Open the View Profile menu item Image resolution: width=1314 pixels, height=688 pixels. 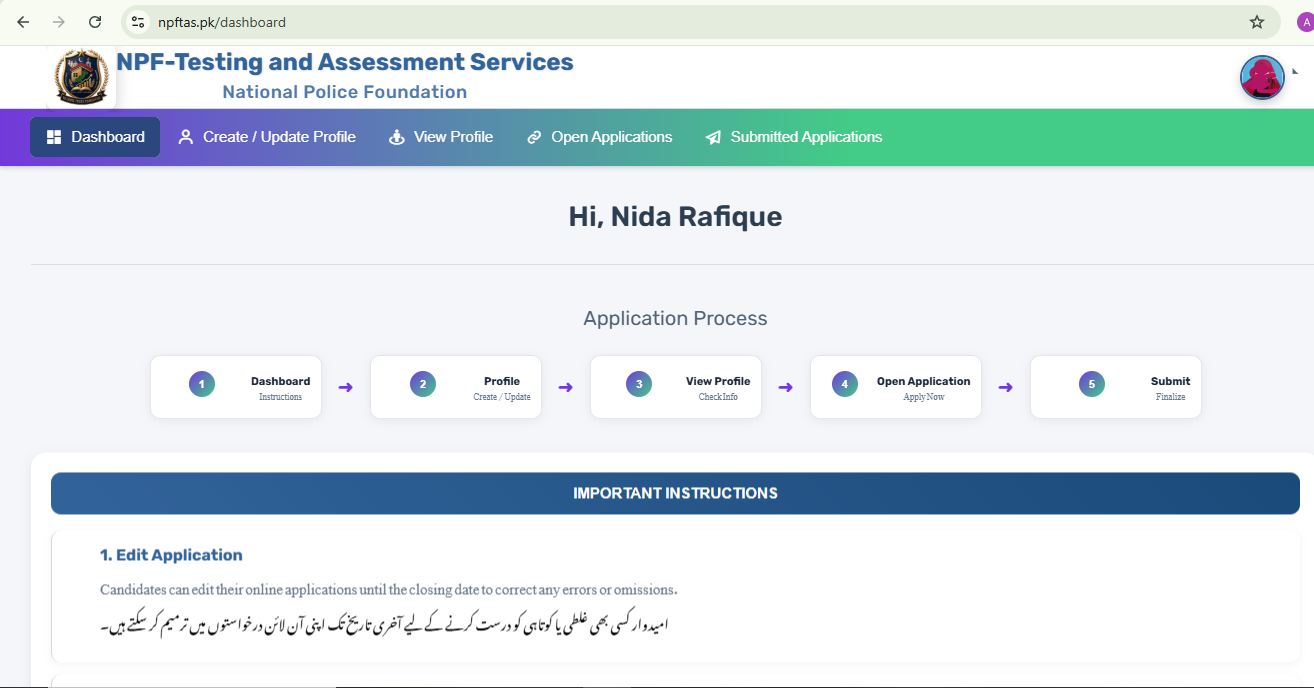tap(441, 137)
